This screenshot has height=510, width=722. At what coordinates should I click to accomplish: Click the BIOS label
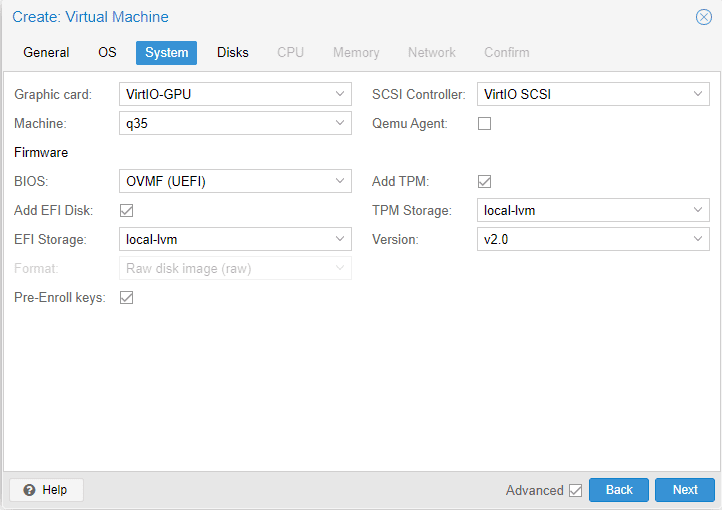(31, 181)
